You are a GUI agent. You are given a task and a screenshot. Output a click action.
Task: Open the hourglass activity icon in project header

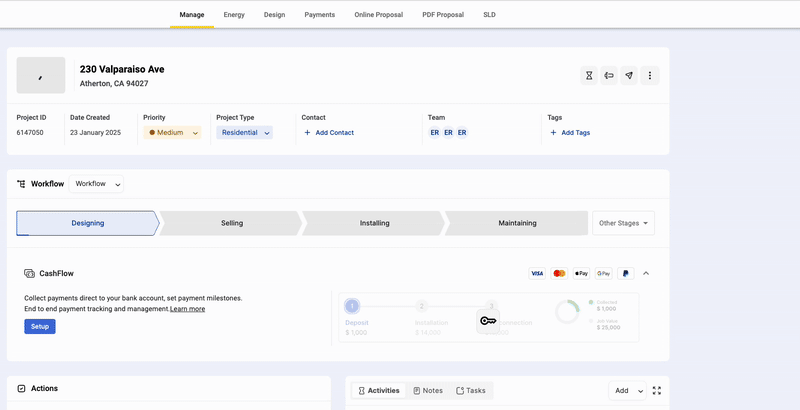589,75
